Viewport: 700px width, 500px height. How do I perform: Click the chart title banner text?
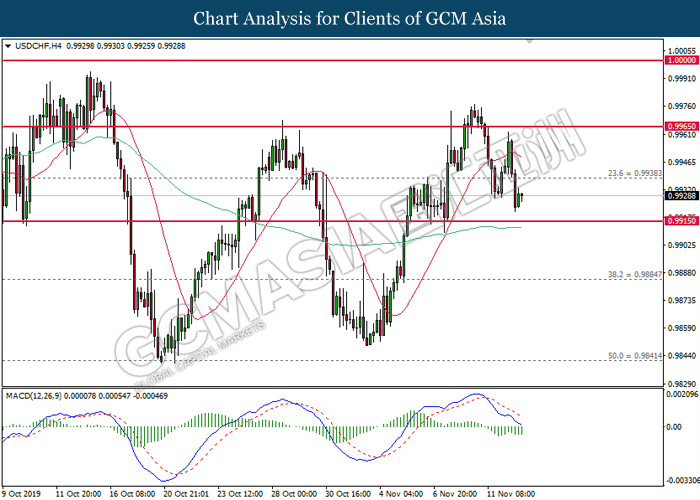(x=349, y=18)
